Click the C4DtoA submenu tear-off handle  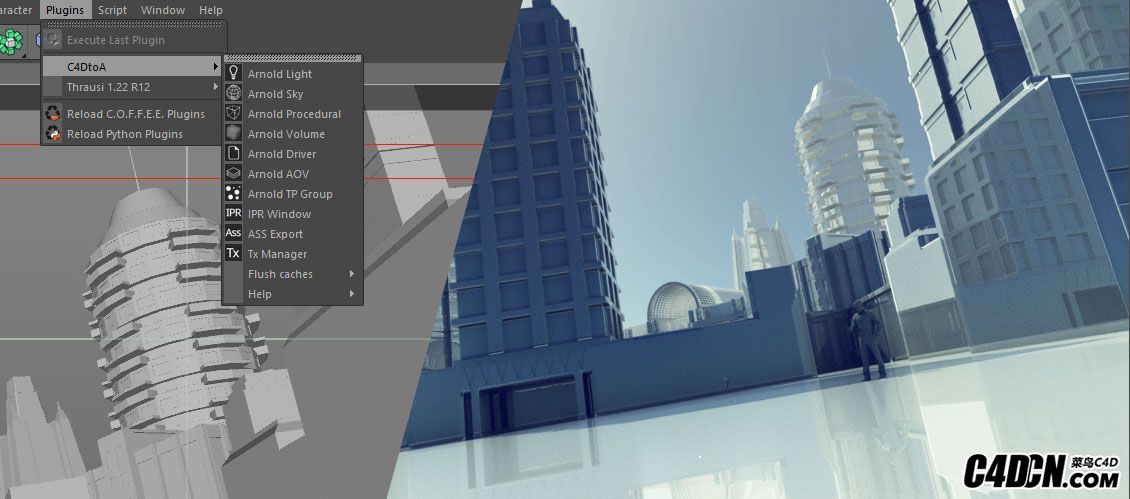click(293, 58)
